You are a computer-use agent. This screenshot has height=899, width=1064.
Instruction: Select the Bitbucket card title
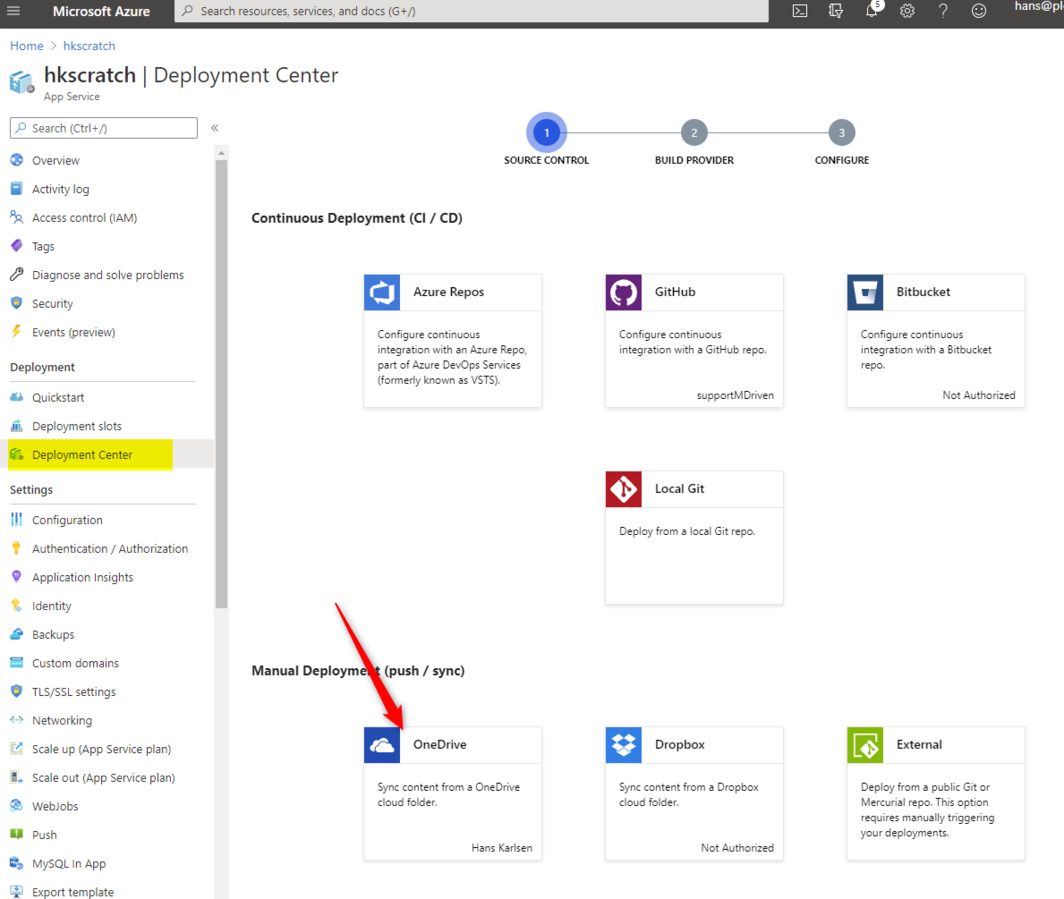coord(924,292)
